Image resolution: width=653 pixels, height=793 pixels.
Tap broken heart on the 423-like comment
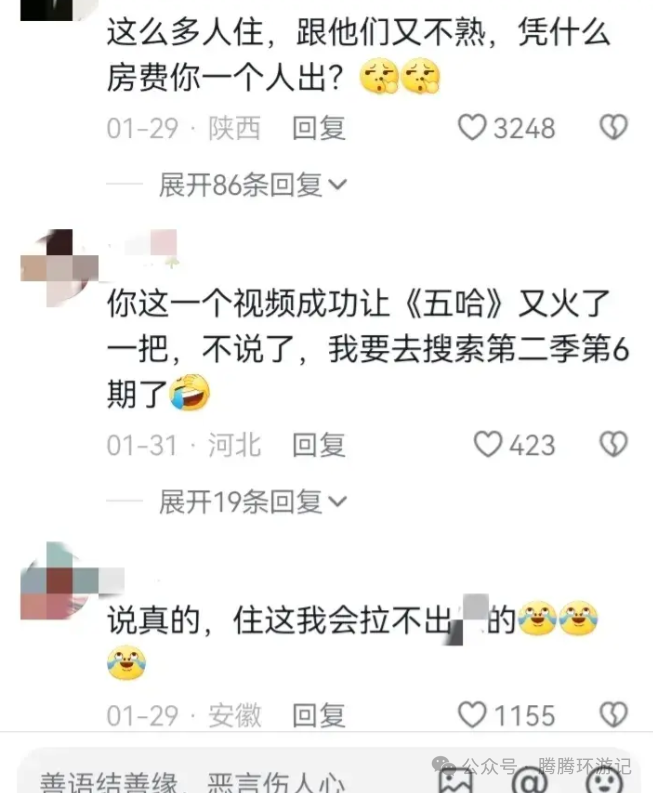614,445
